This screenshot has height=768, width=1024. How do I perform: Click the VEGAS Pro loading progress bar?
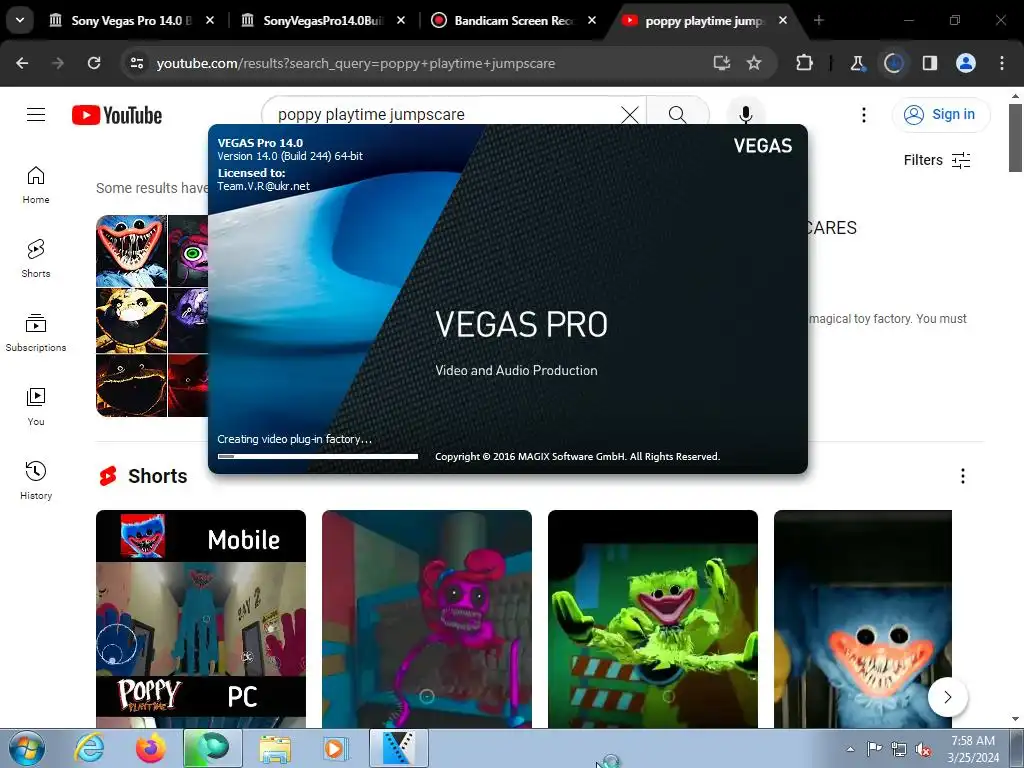(317, 456)
